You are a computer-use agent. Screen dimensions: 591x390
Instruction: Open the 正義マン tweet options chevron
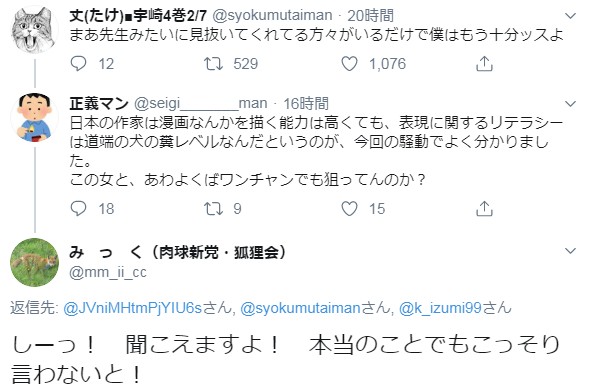[x=571, y=104]
